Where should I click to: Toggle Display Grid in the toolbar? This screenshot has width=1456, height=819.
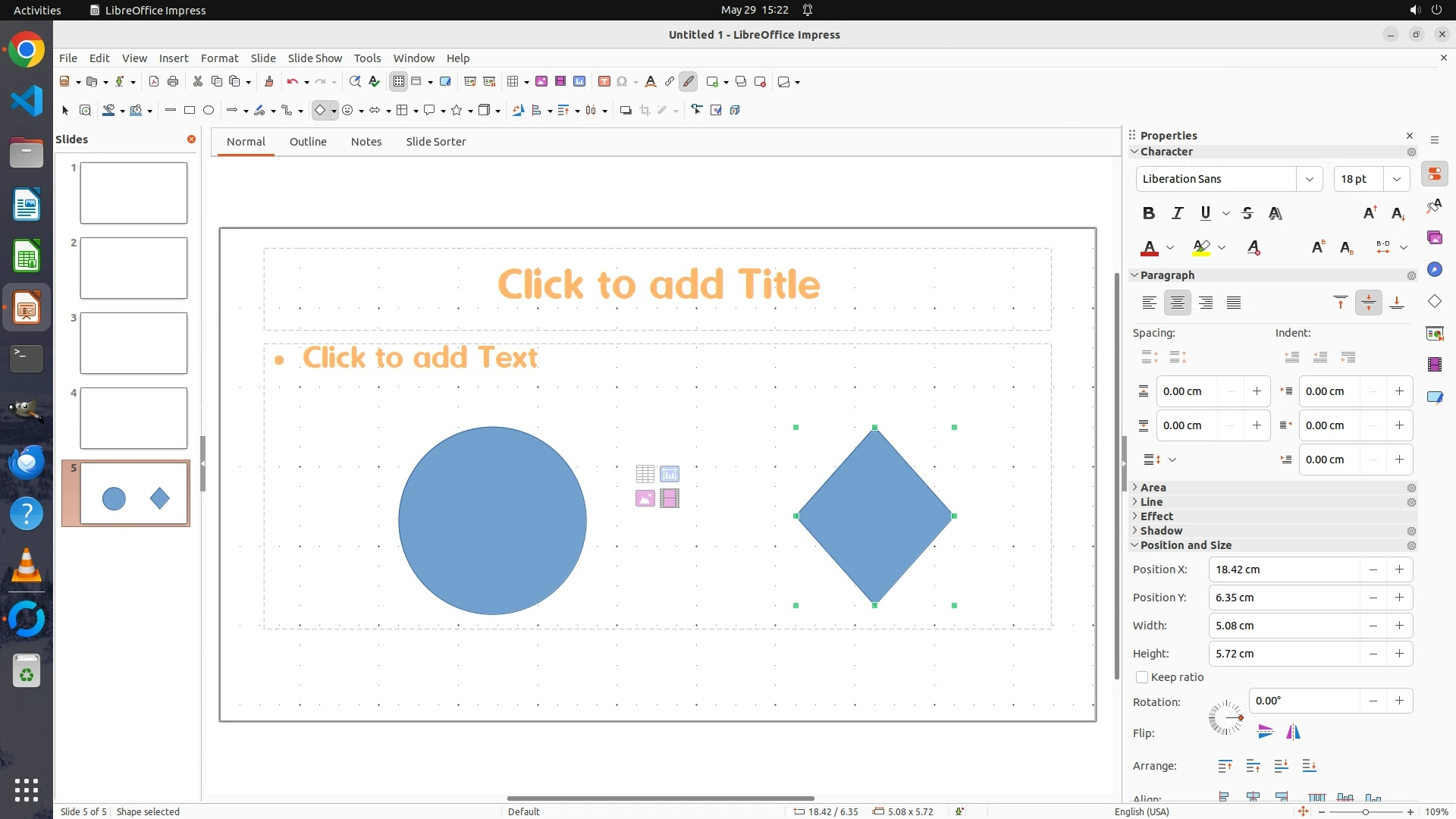(x=399, y=81)
